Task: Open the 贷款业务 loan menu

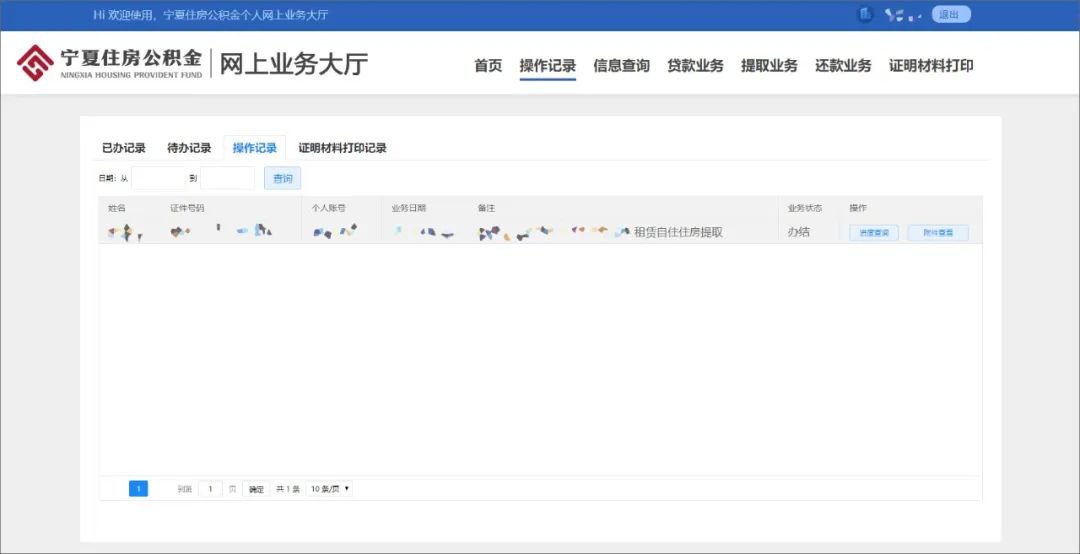Action: [x=695, y=66]
